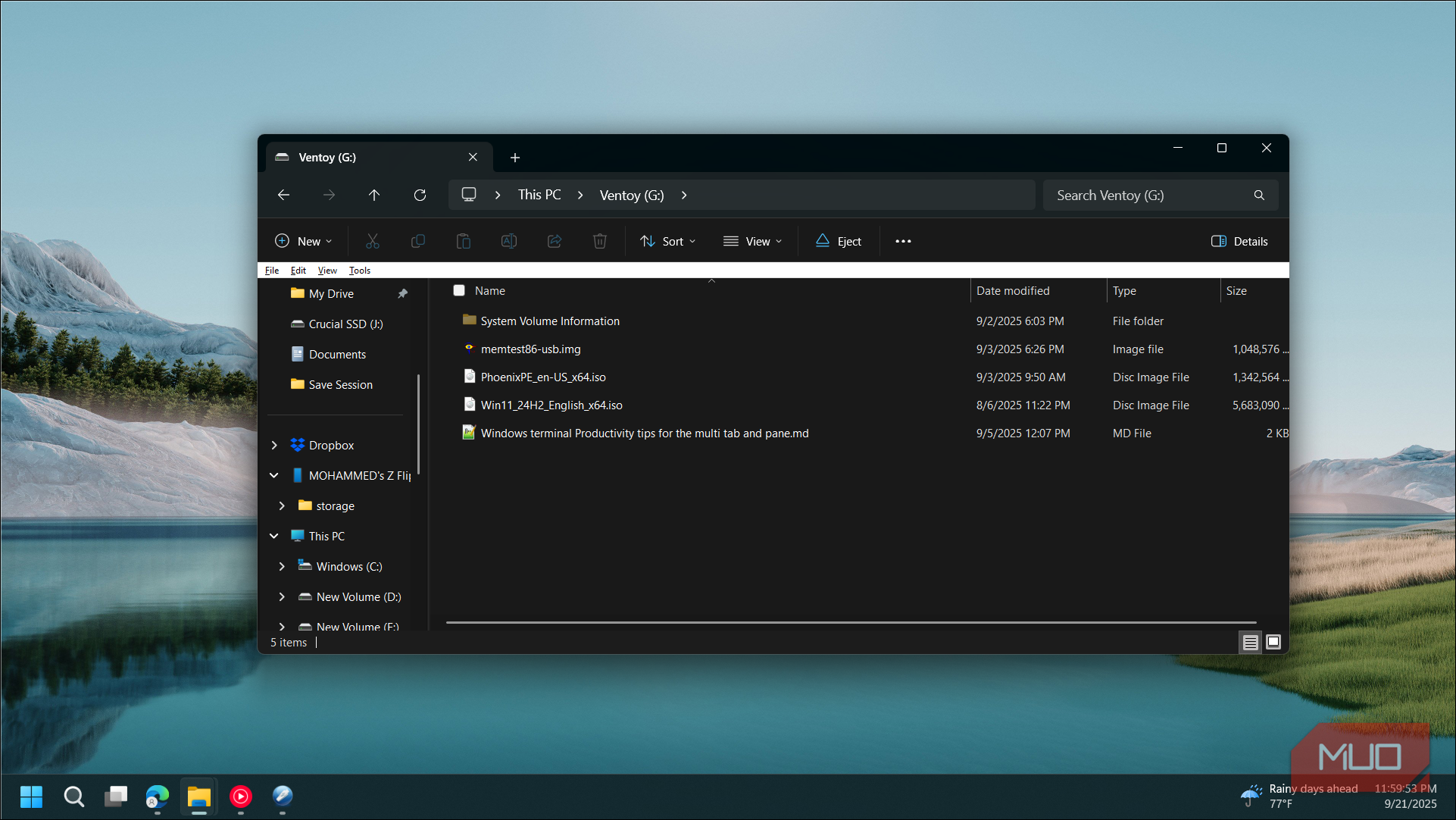
Task: Open the File menu
Action: [272, 271]
